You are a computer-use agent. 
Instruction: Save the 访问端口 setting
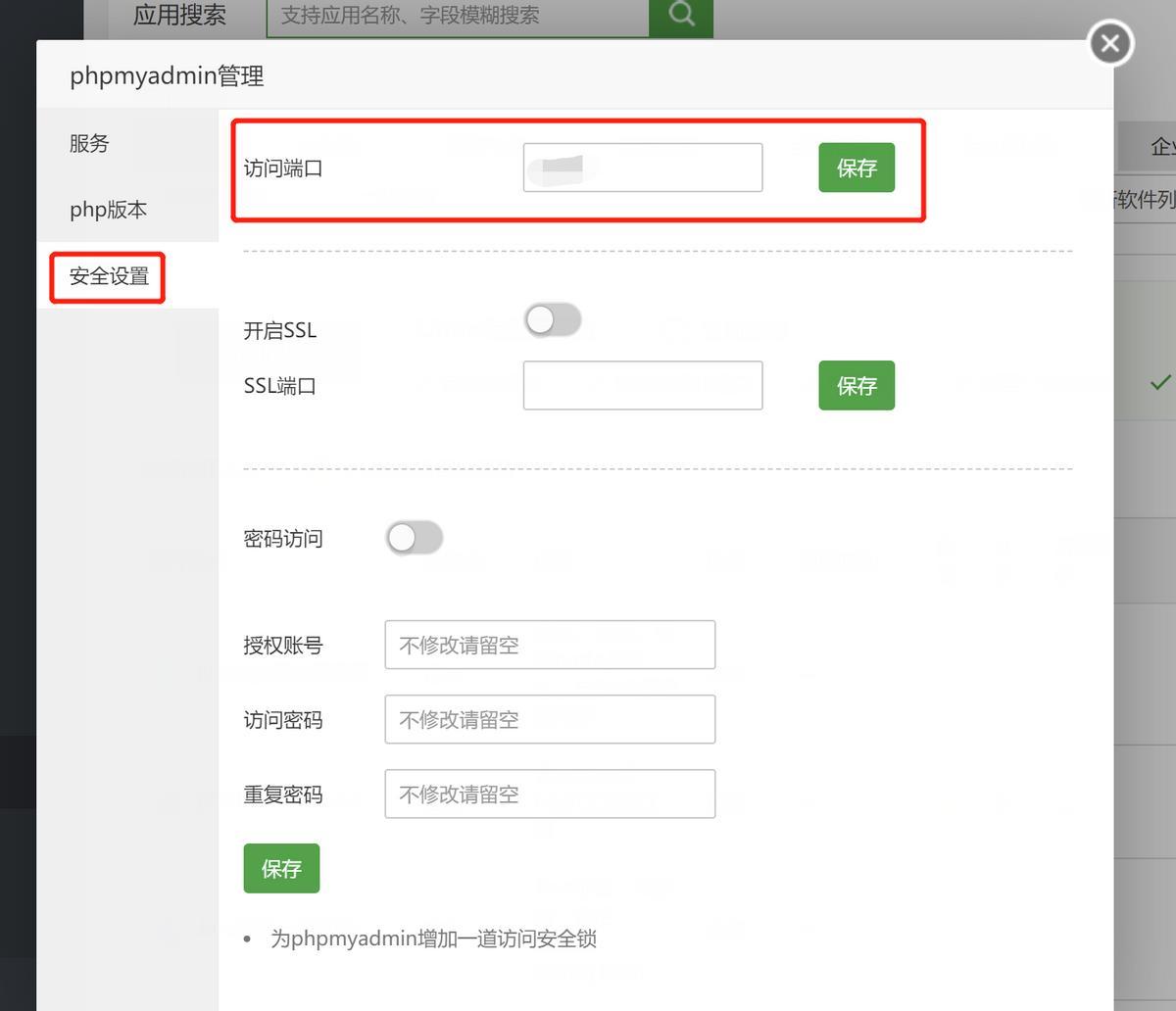857,168
